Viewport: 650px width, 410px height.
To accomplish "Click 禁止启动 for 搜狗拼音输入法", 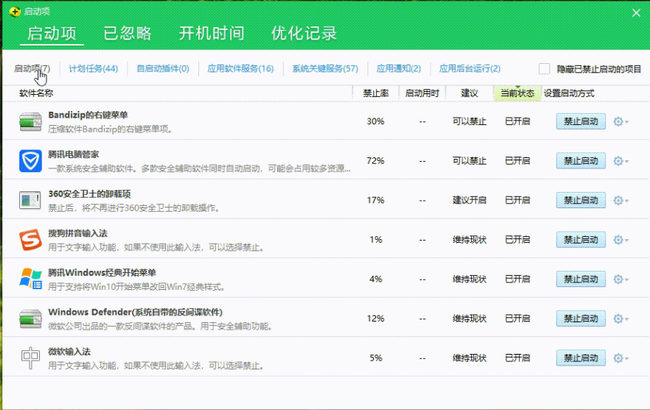I will [581, 240].
